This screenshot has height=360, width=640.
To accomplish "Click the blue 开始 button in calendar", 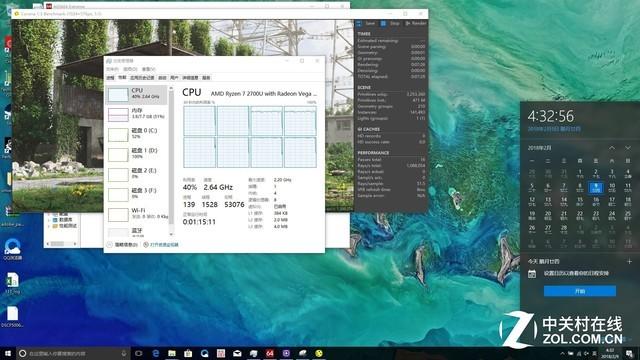I will click(x=580, y=291).
